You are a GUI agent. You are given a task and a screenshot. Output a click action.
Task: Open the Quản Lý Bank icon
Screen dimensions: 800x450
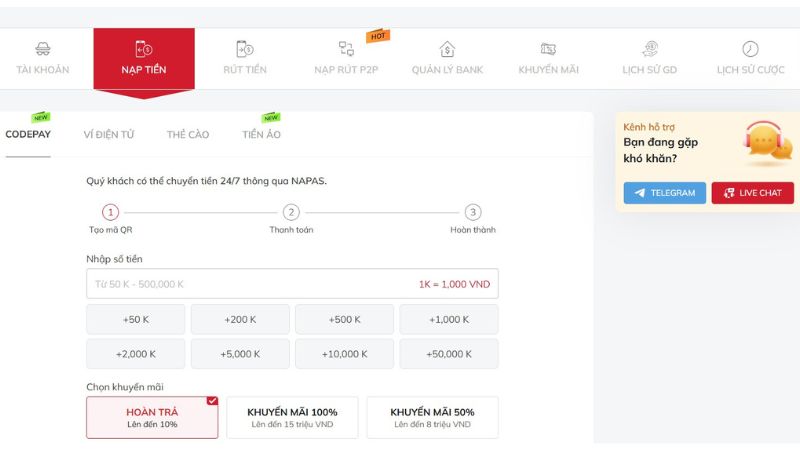pos(447,49)
